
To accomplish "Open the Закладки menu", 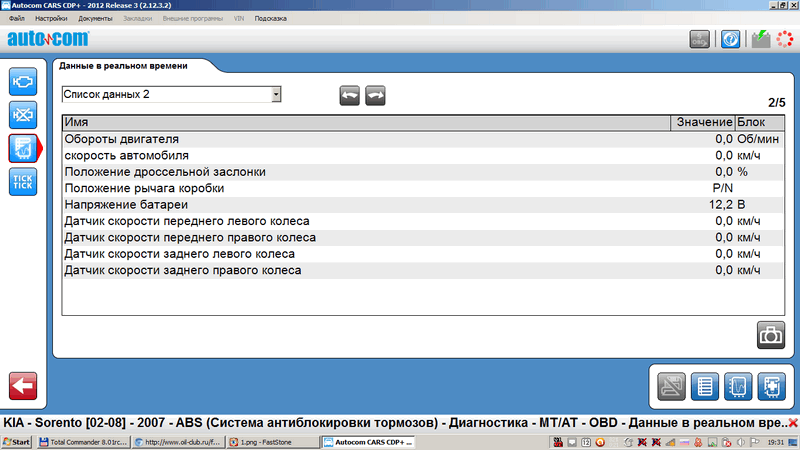I will tap(137, 18).
